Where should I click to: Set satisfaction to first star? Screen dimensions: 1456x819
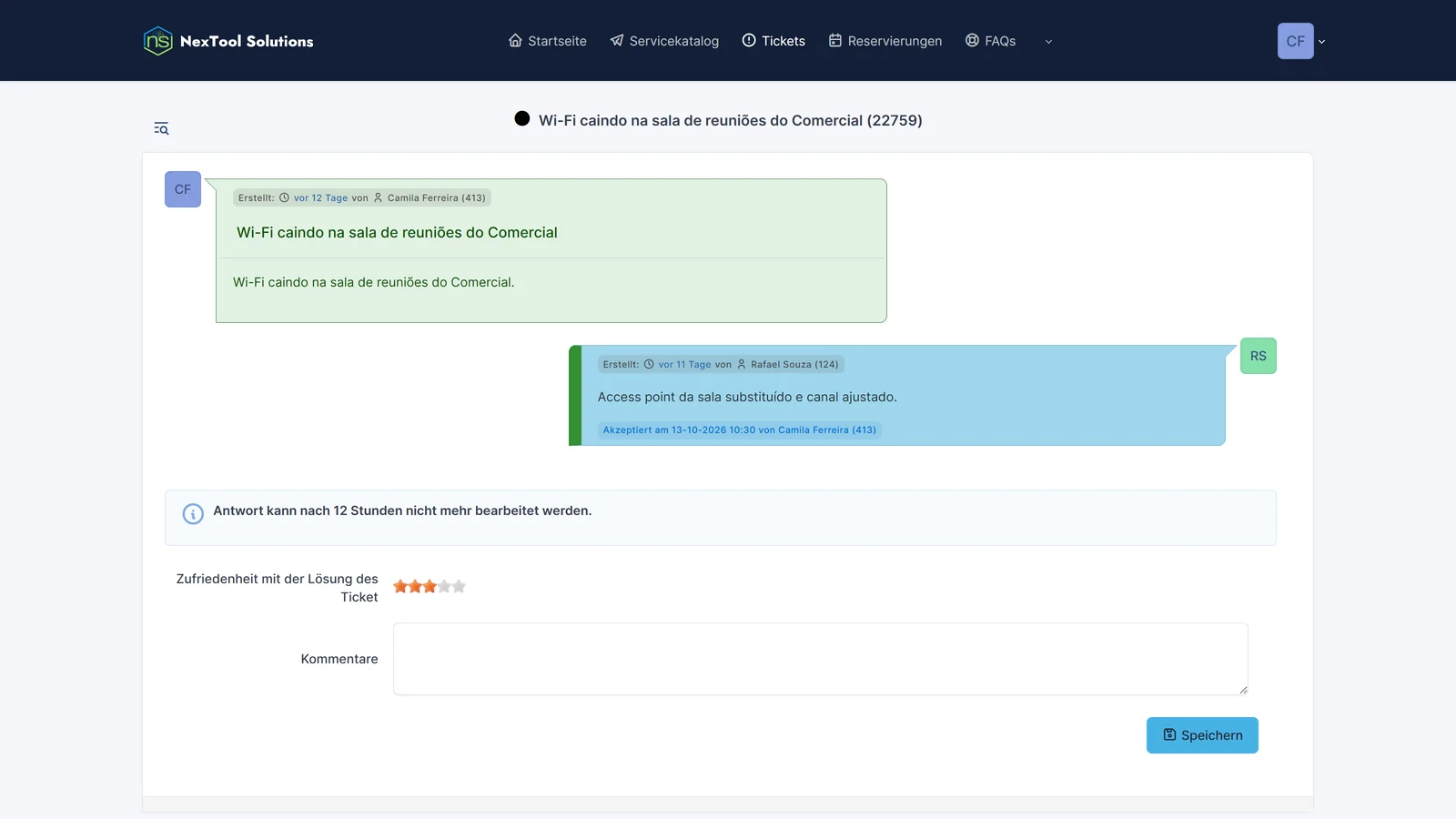pyautogui.click(x=400, y=586)
